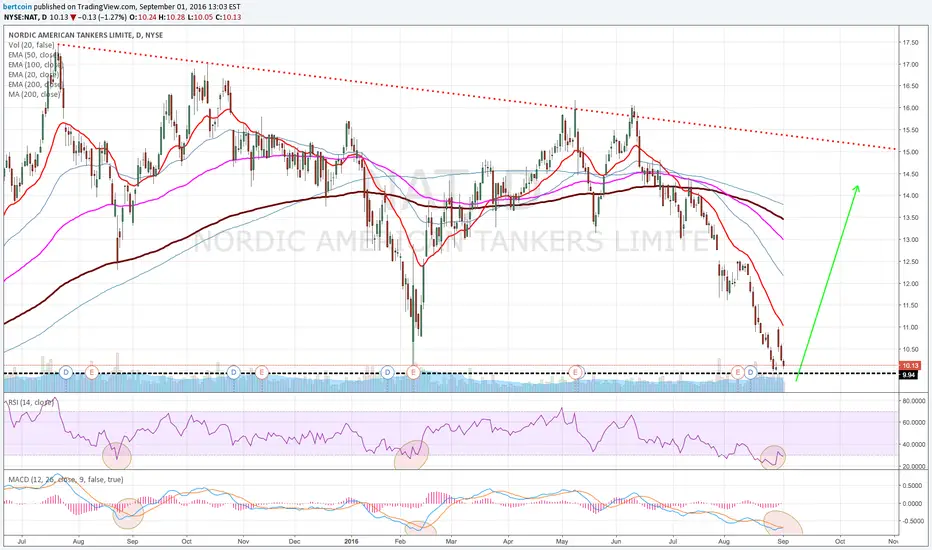The image size is (932, 550).
Task: Click the 14.00 price axis label
Action: click(x=911, y=196)
